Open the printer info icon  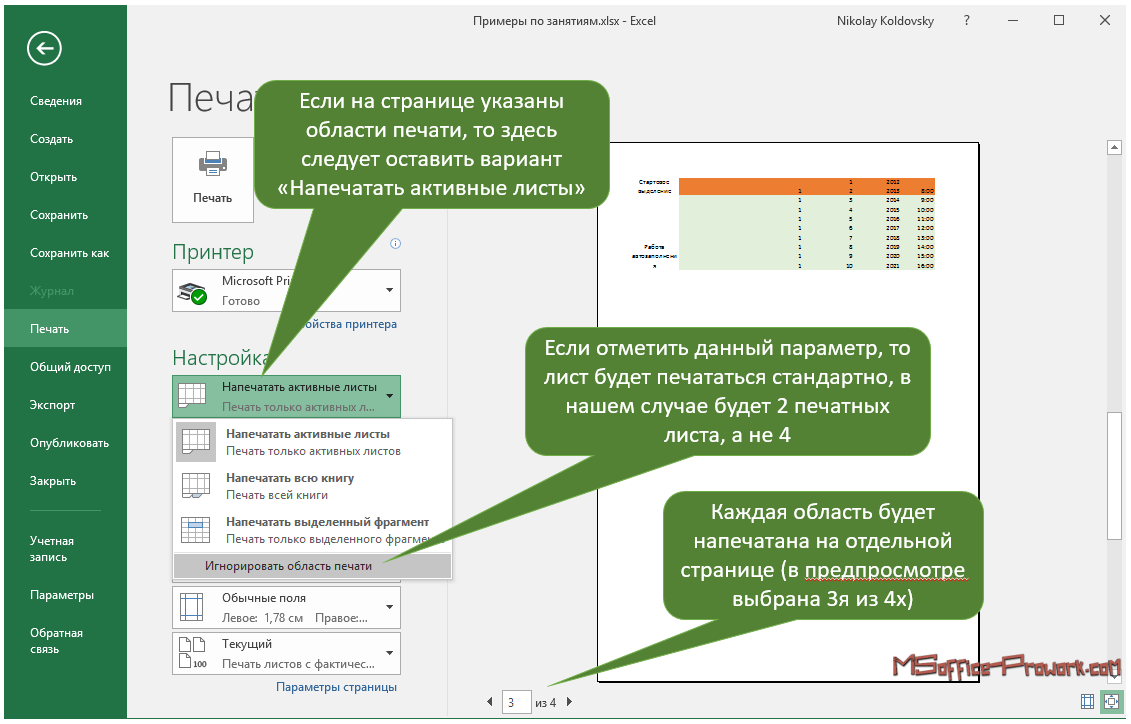pos(395,243)
